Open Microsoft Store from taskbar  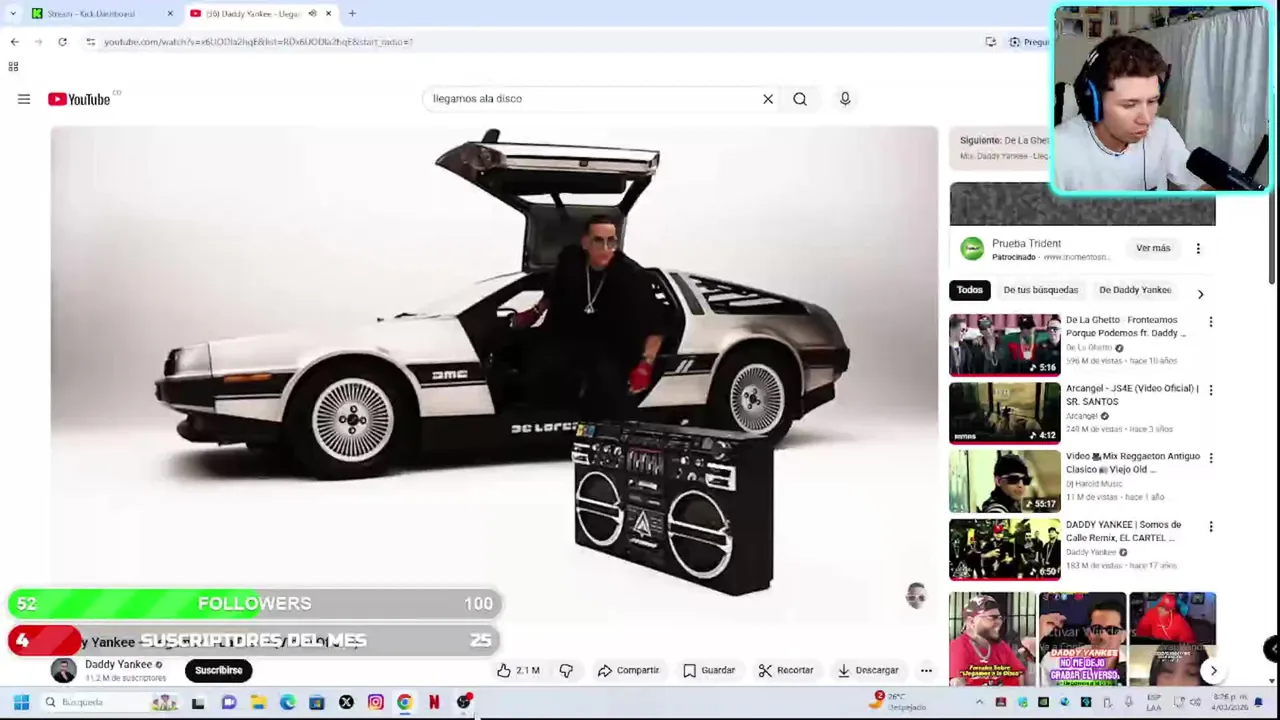pyautogui.click(x=317, y=703)
